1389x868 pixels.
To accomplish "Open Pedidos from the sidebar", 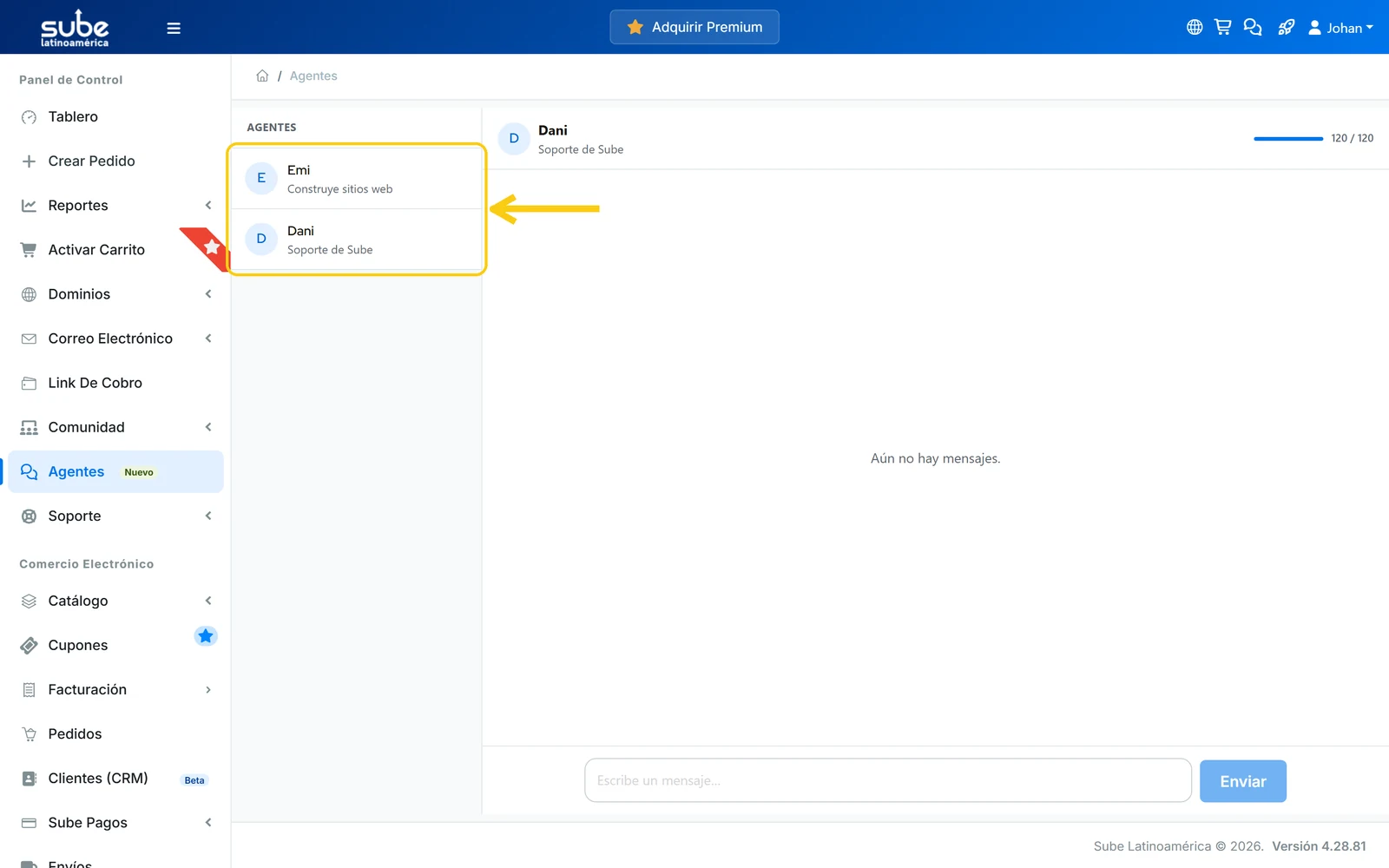I will pos(115,733).
